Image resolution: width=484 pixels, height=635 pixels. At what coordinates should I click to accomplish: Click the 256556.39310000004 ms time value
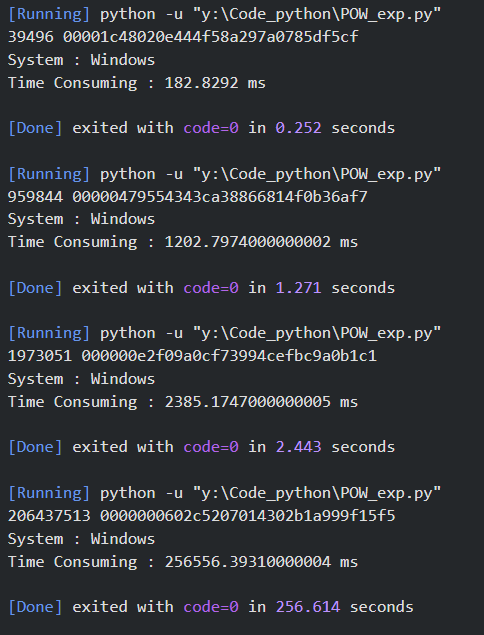(x=261, y=562)
